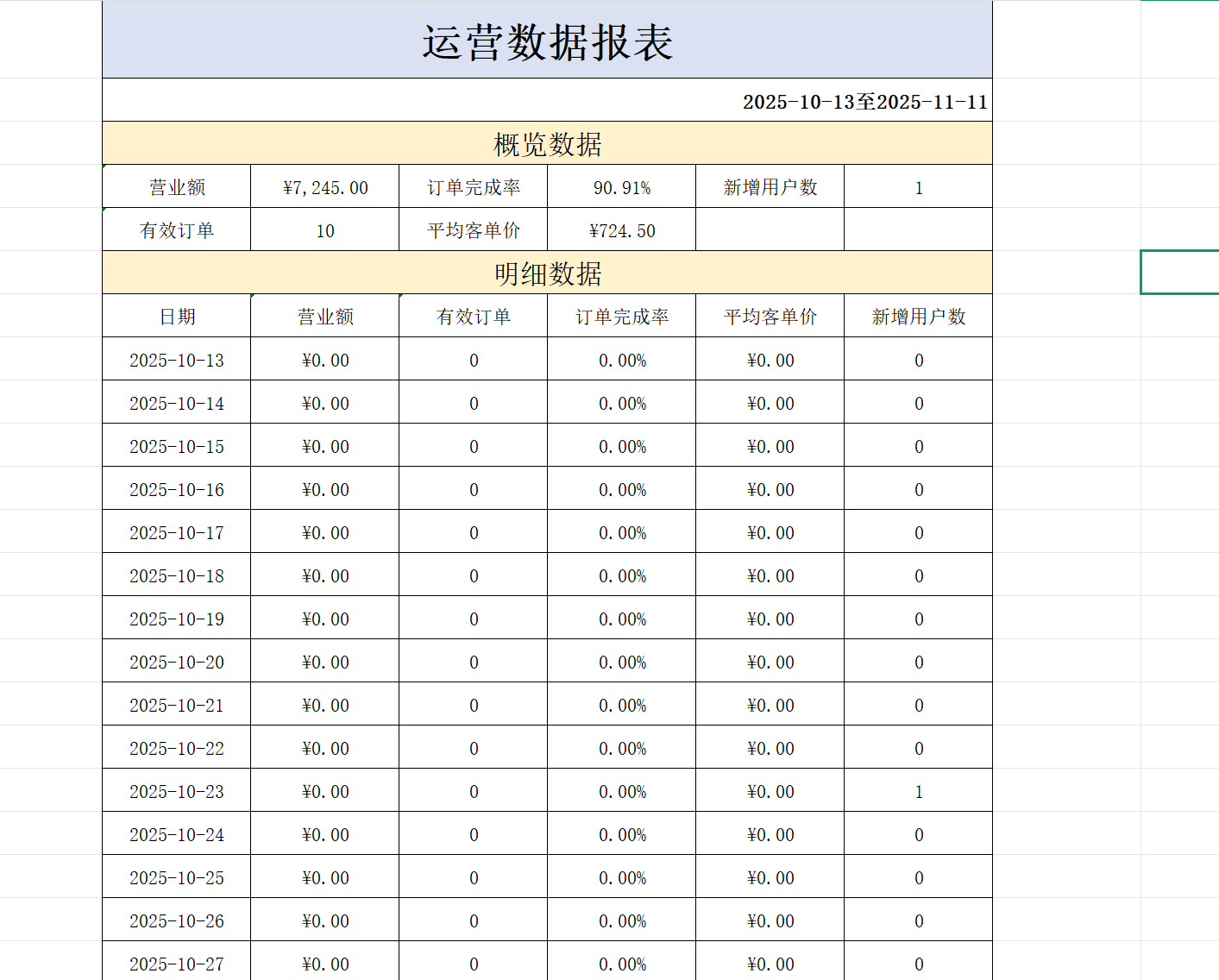Select the date cell 2025-10-21
The height and width of the screenshot is (980, 1219).
tap(177, 704)
